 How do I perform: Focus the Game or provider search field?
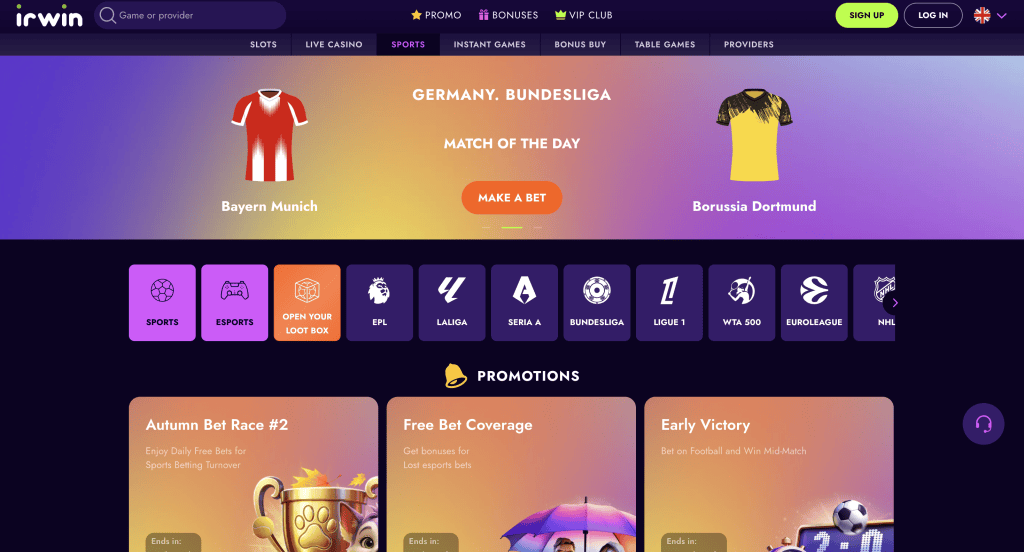click(x=190, y=15)
